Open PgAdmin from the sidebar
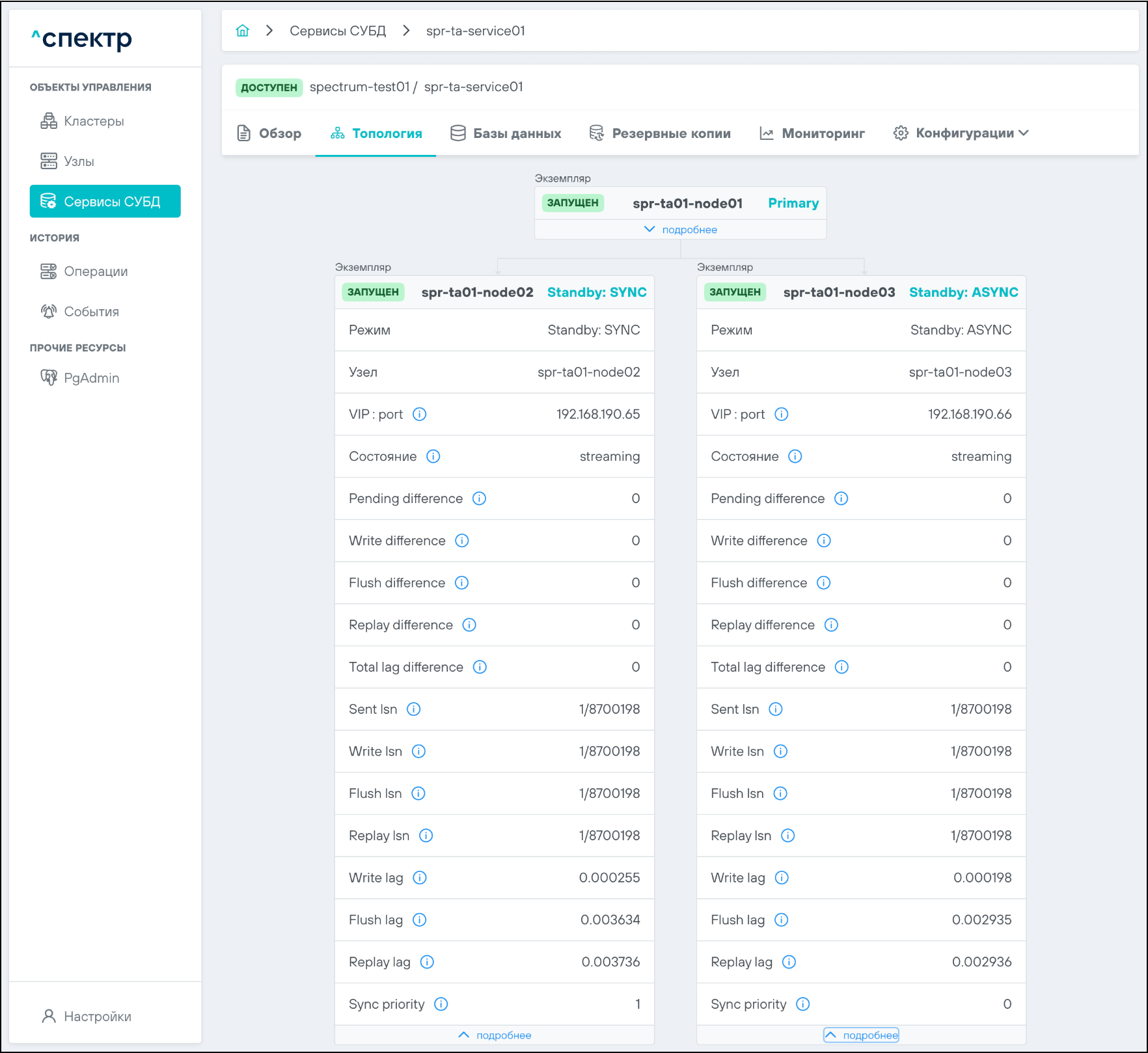Screen dimensions: 1148x1053 click(x=91, y=378)
